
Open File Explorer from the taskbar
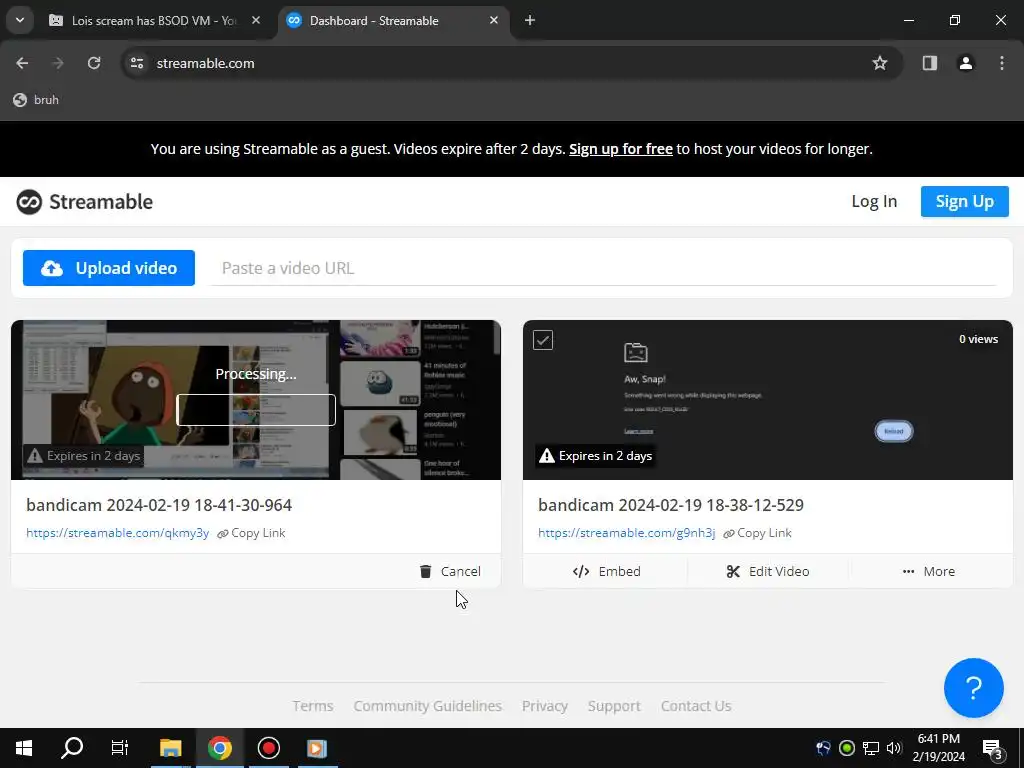pyautogui.click(x=170, y=748)
